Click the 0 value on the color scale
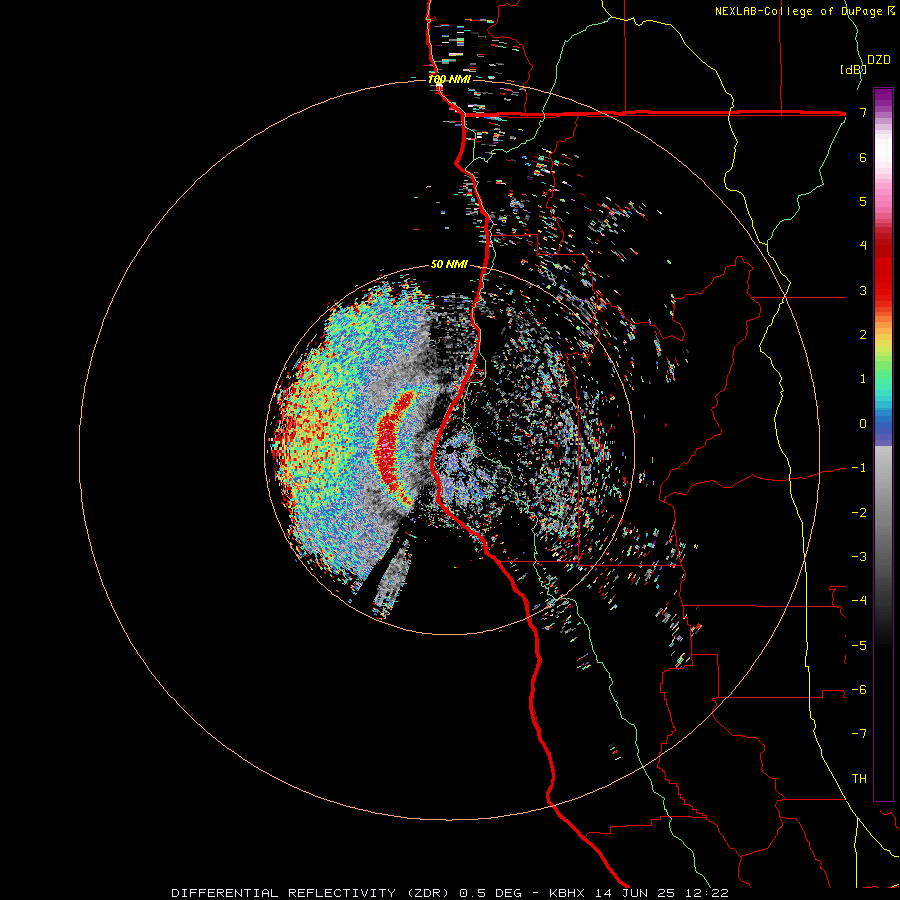The width and height of the screenshot is (900, 900). coord(863,424)
